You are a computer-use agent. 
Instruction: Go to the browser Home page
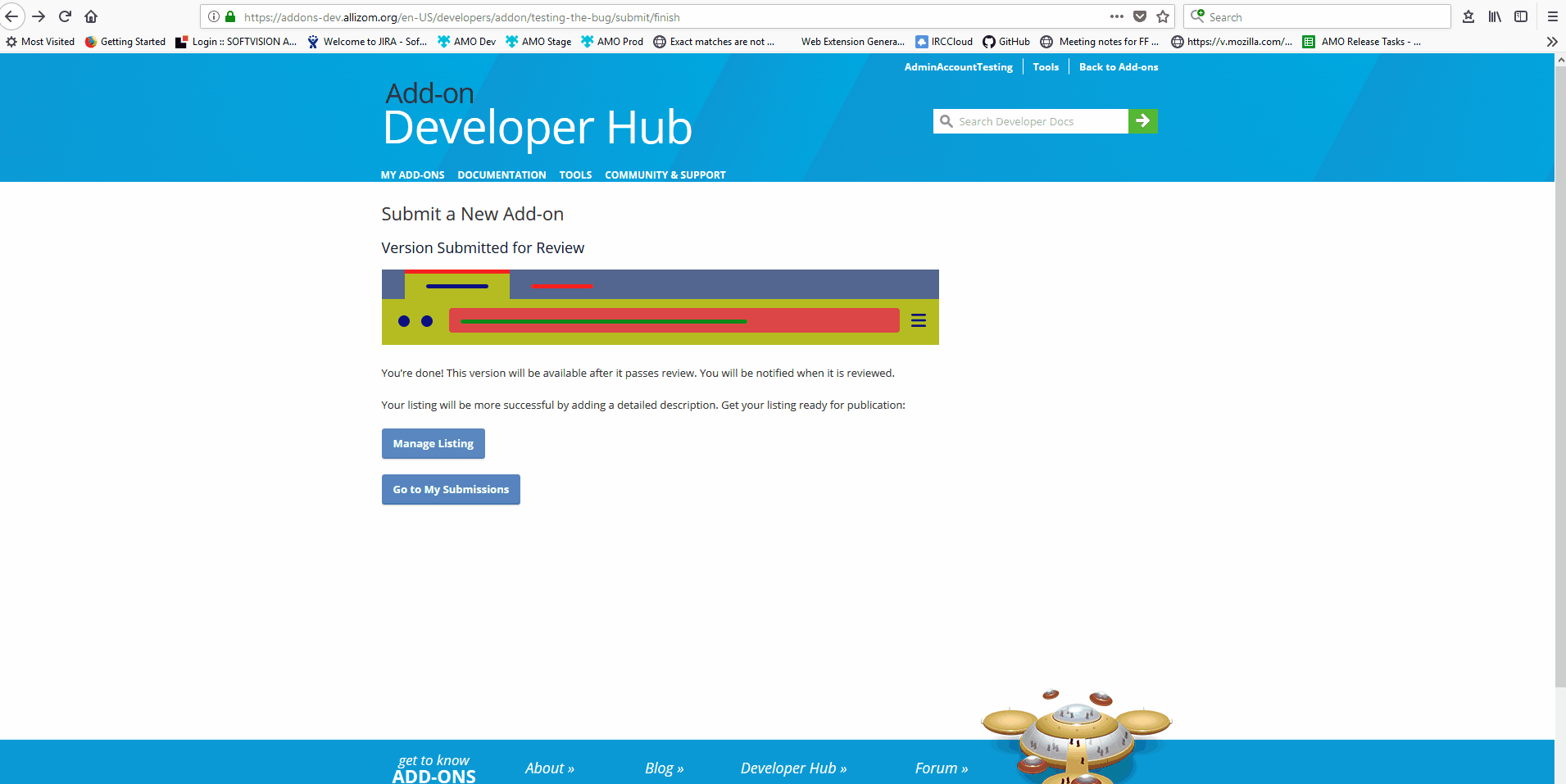coord(91,16)
